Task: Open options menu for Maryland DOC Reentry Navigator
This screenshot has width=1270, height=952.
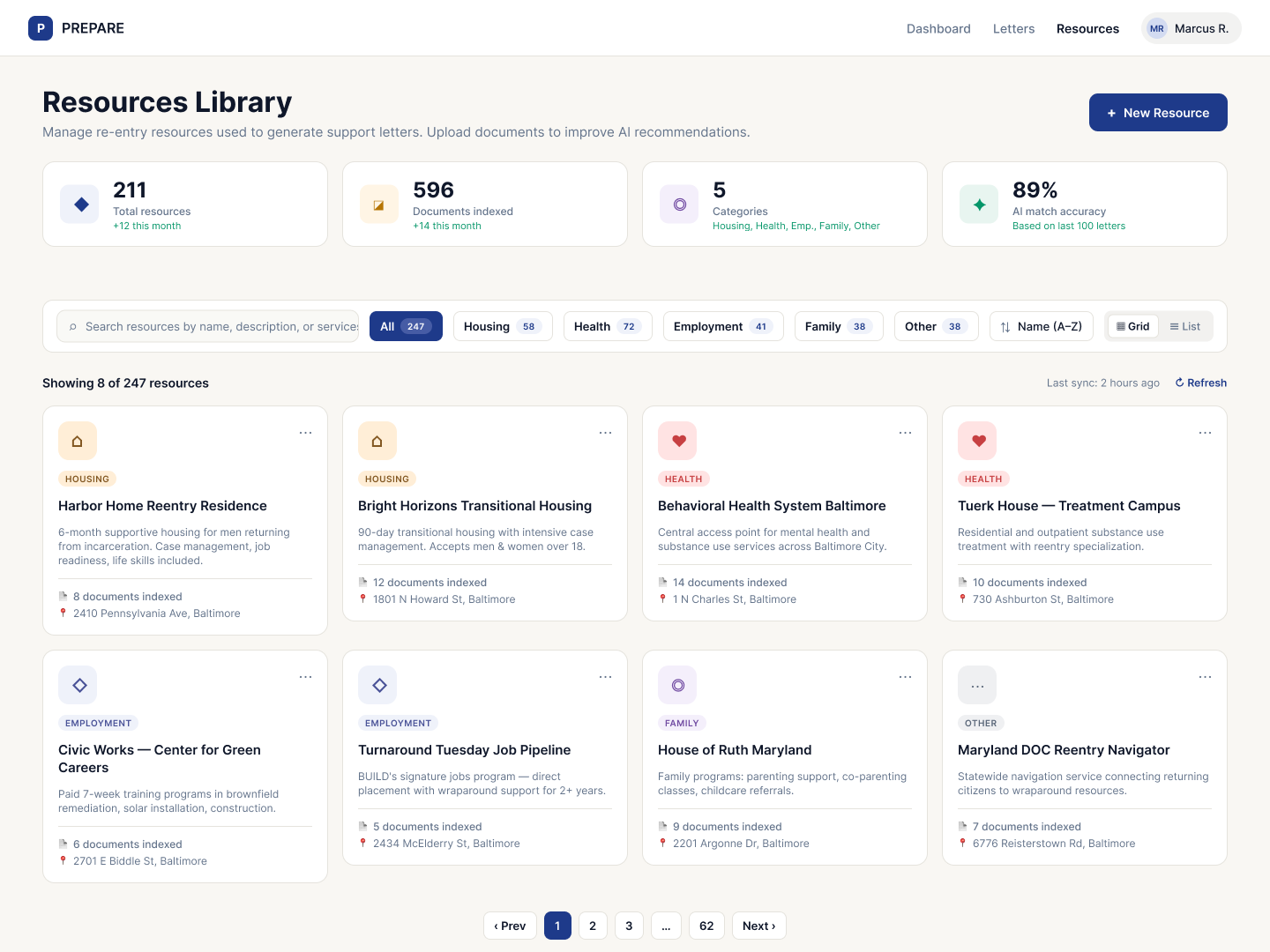Action: 1205,677
